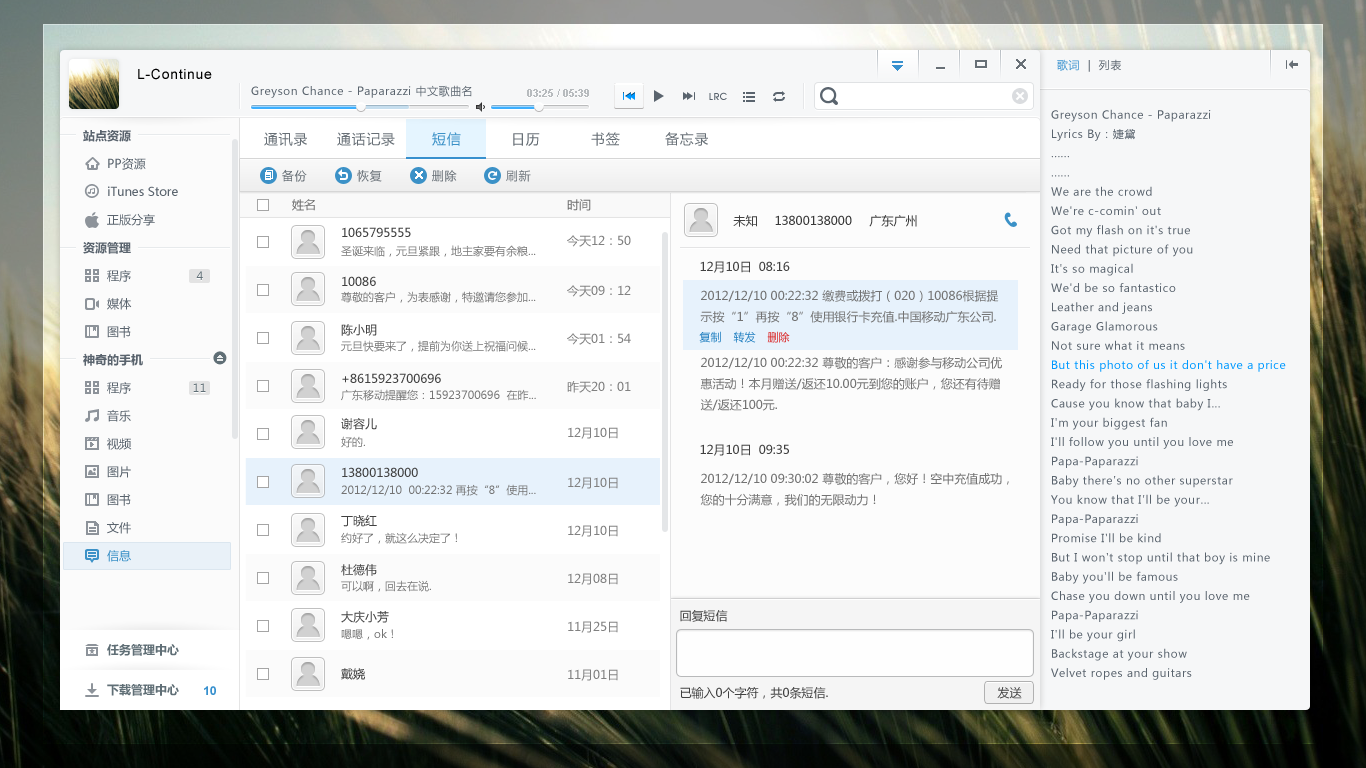Sort messages by 姓名 column

click(x=304, y=205)
